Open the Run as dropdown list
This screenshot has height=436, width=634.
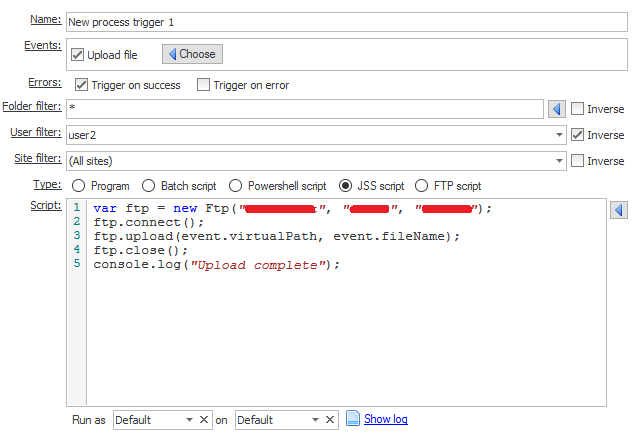click(189, 420)
